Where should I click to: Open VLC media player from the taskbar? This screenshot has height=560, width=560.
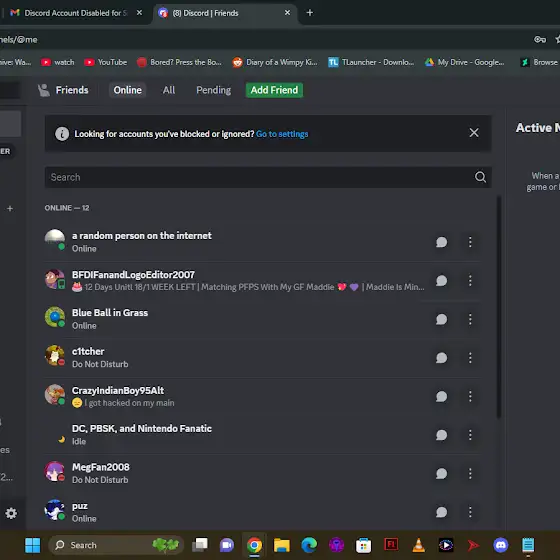(x=418, y=545)
